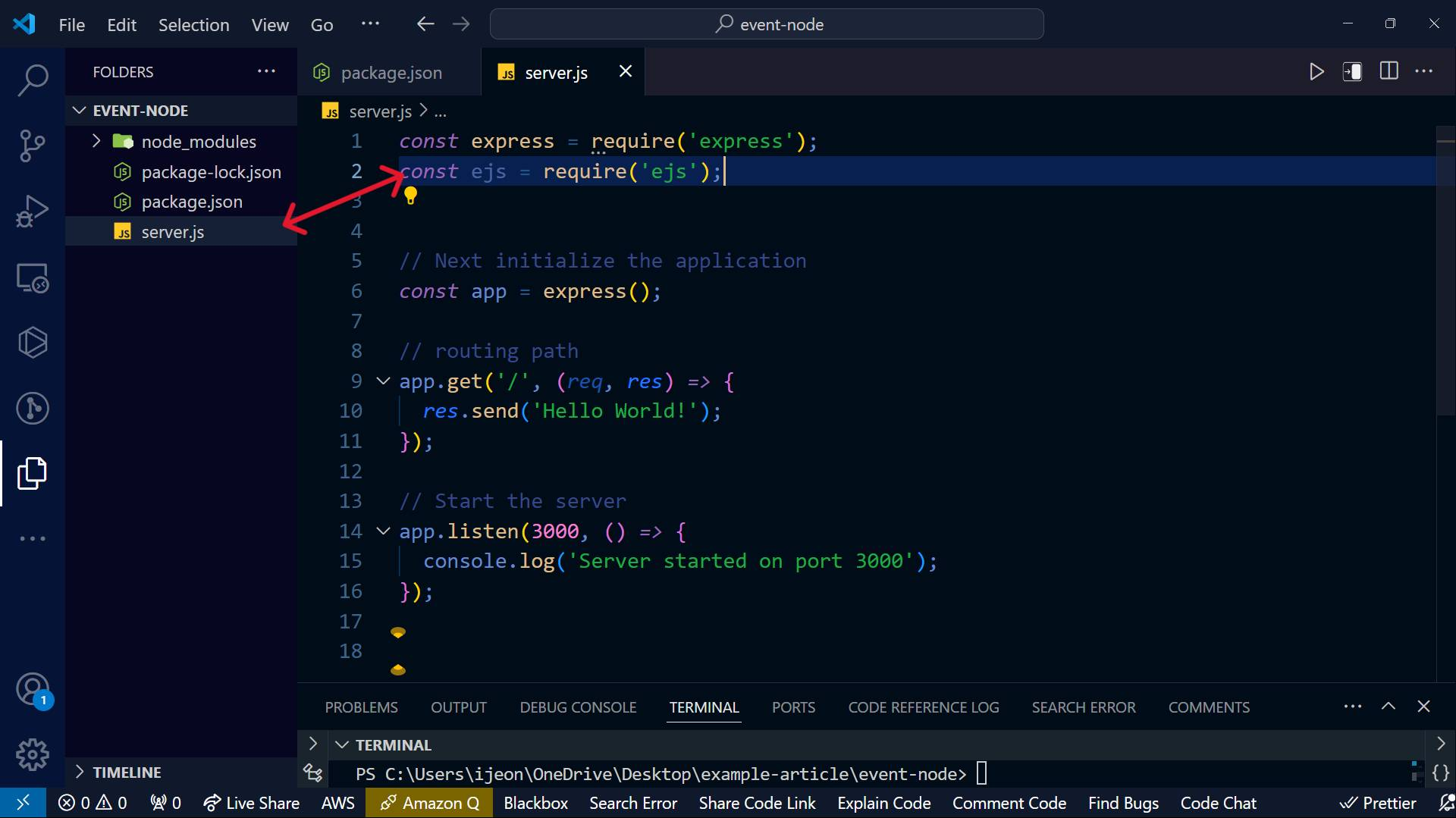Open the Selection menu
Image resolution: width=1456 pixels, height=818 pixels.
[x=193, y=24]
